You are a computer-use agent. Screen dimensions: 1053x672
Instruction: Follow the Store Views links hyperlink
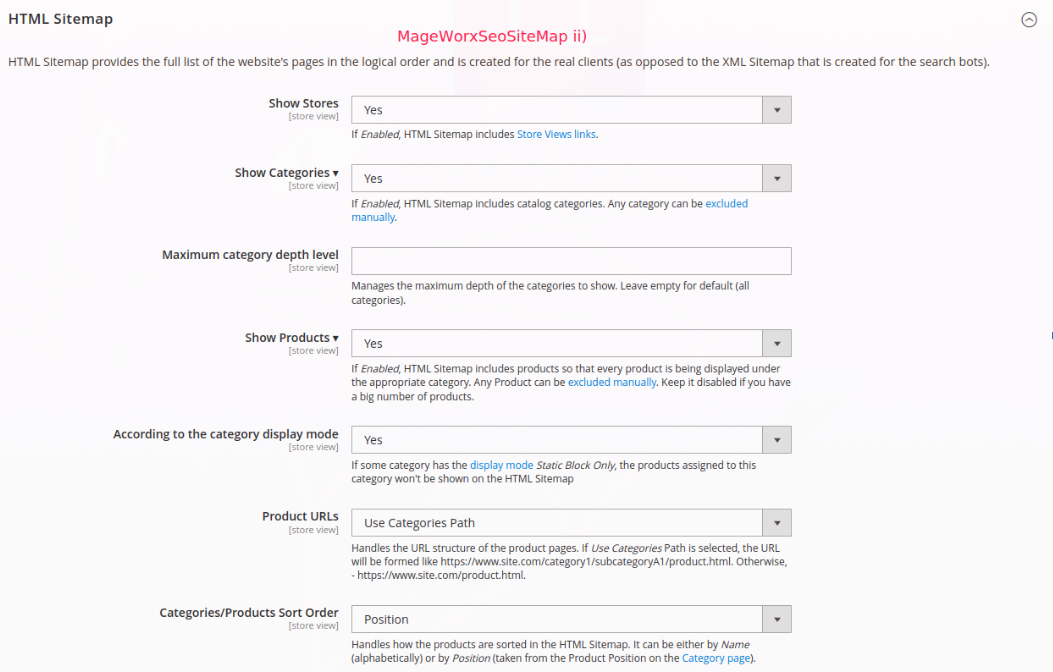(x=556, y=134)
